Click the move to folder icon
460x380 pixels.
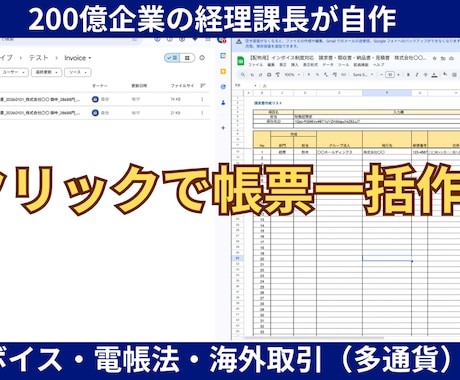(443, 58)
